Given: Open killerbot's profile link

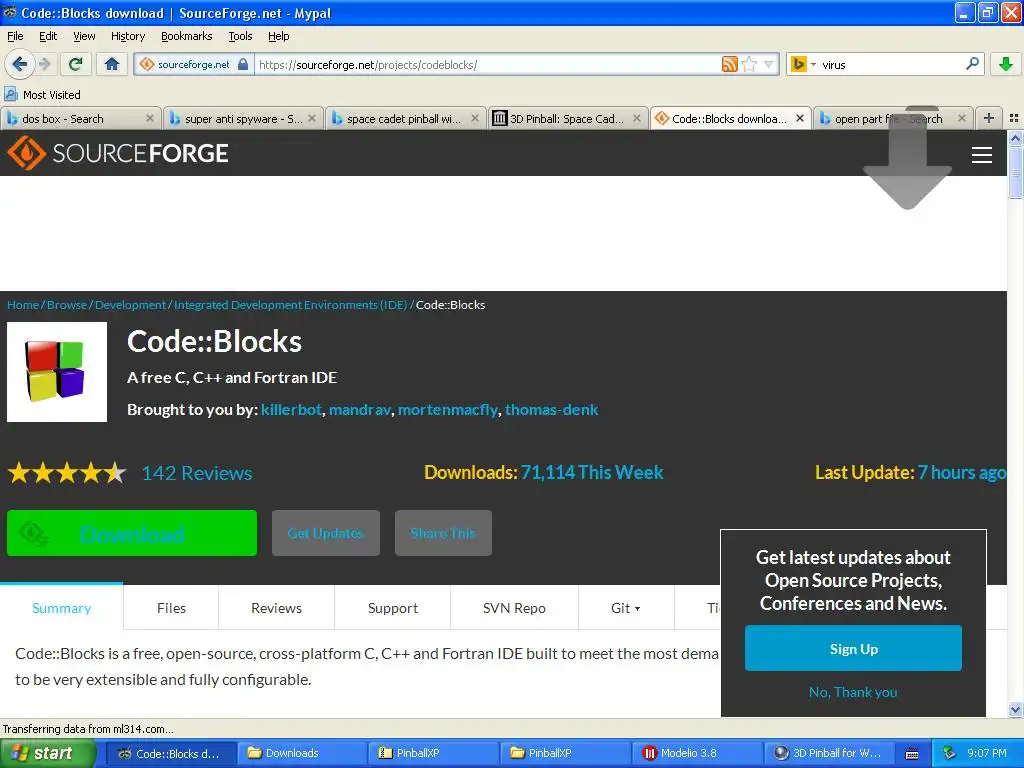Looking at the screenshot, I should pos(291,409).
